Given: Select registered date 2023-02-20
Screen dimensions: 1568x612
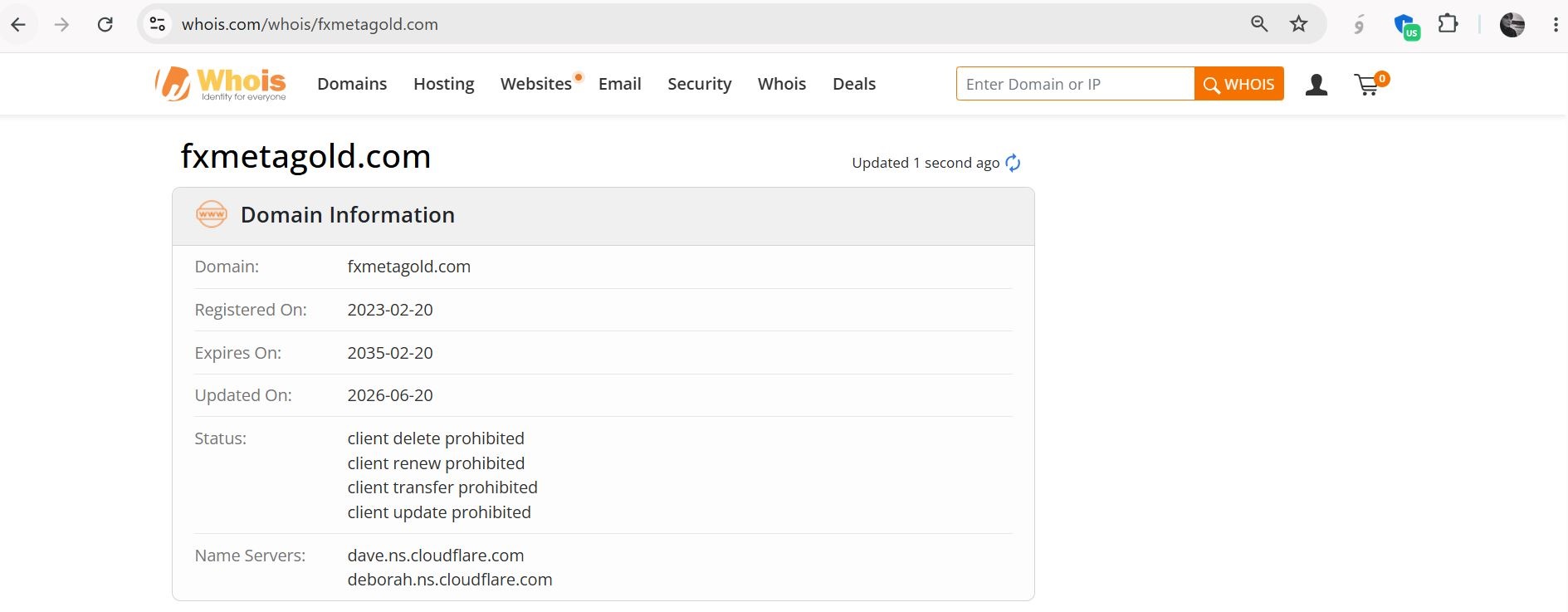Looking at the screenshot, I should coord(390,310).
